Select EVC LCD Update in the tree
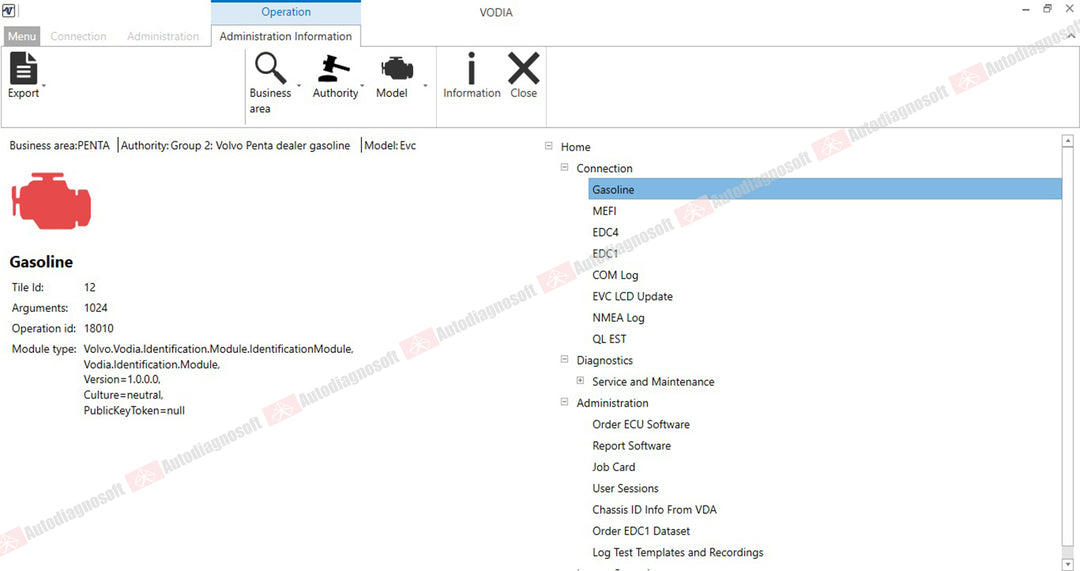1080x571 pixels. tap(632, 296)
